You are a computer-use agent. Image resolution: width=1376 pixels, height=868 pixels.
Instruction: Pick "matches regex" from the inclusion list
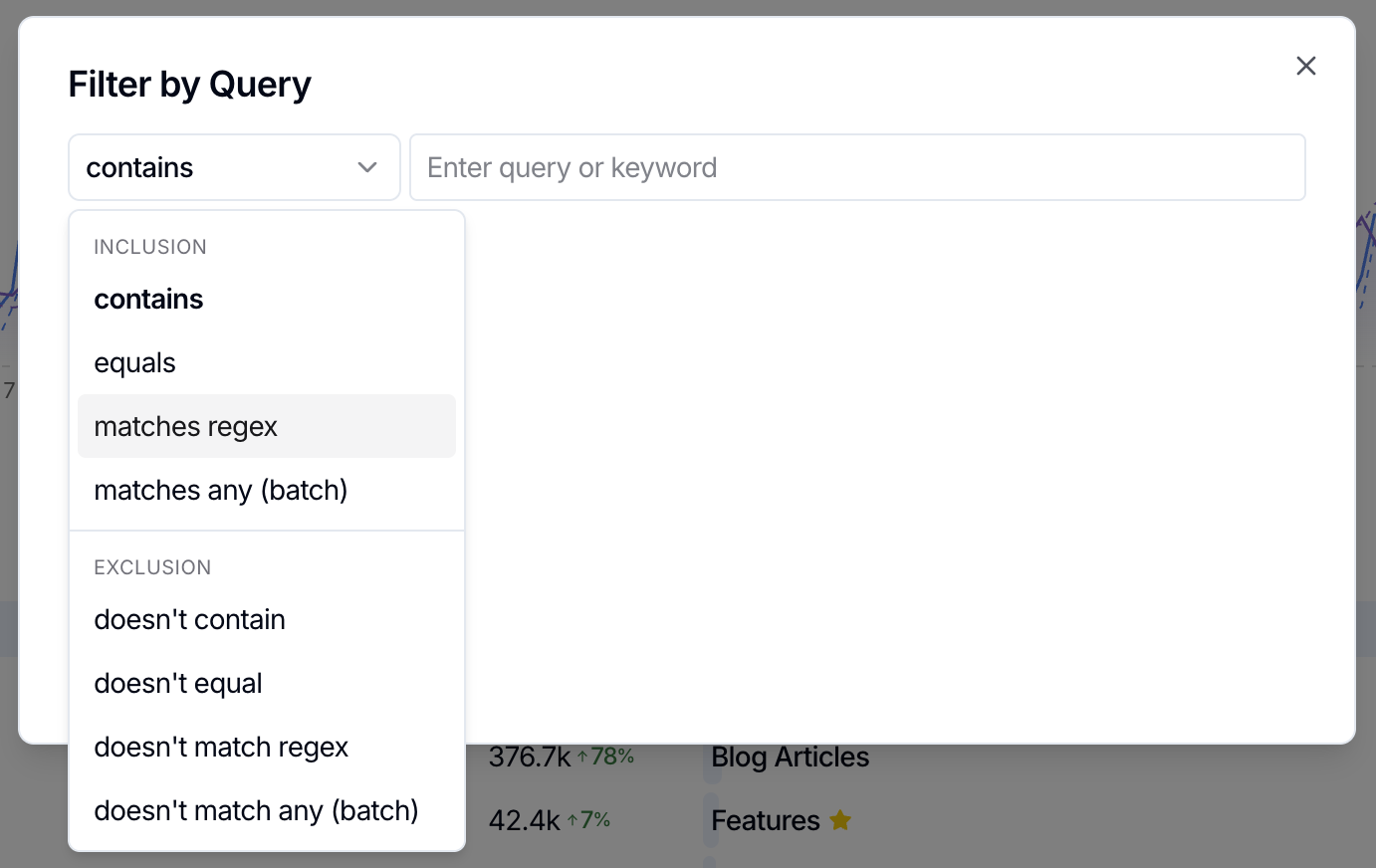[x=186, y=426]
